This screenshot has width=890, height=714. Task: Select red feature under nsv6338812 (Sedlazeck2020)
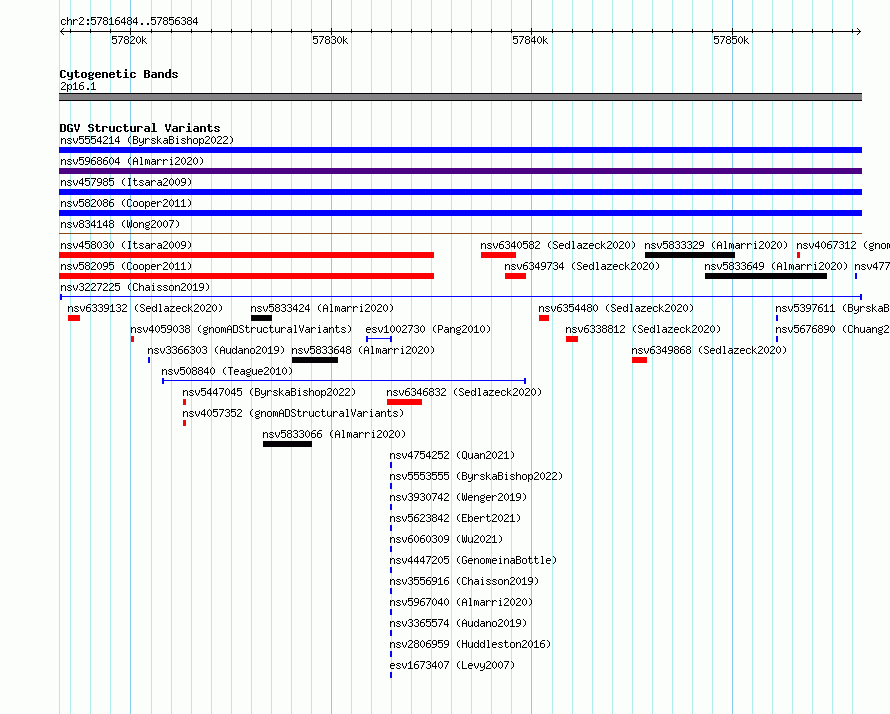coord(572,339)
